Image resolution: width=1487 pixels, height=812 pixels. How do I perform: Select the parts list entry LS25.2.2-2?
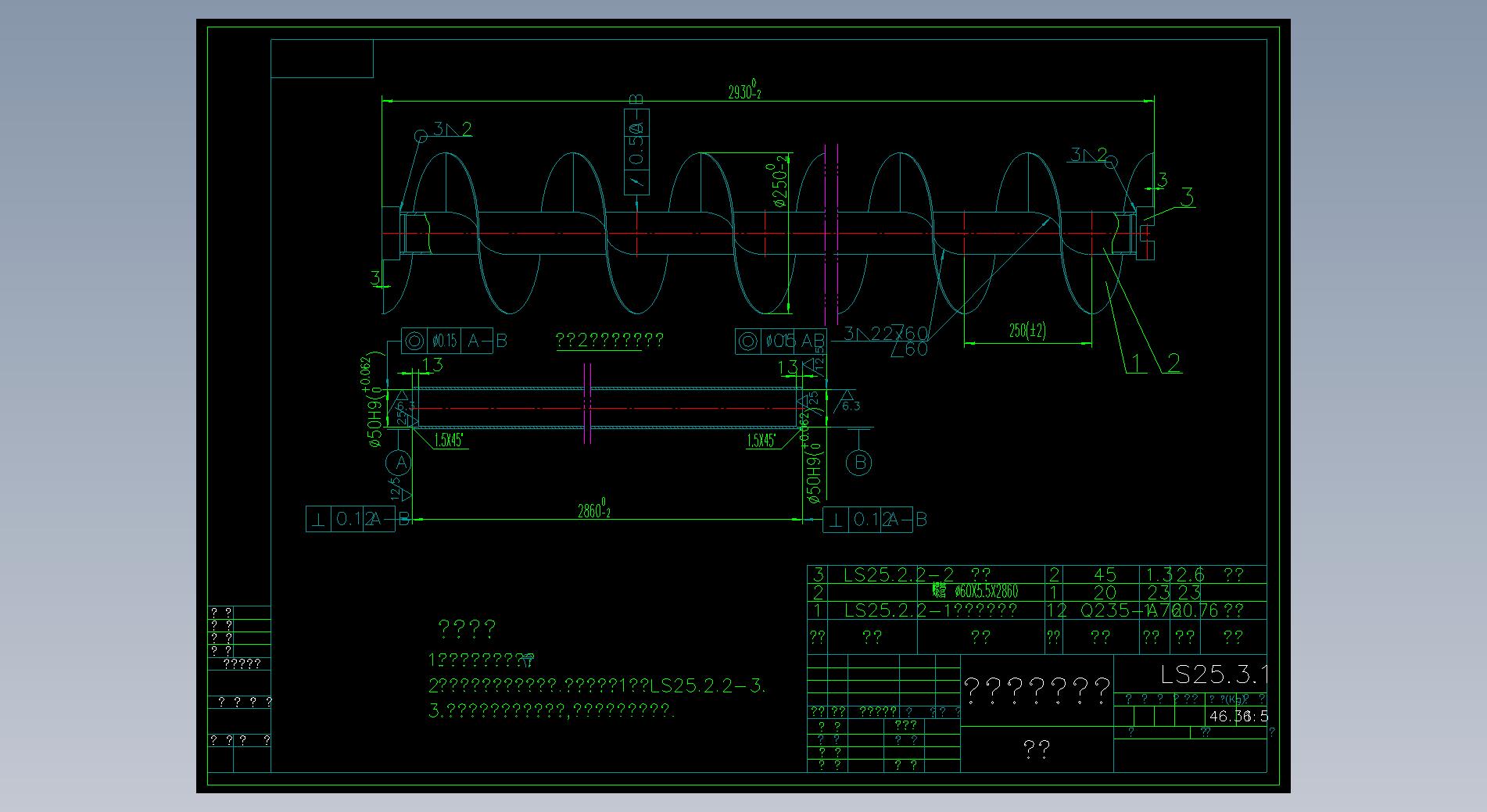pyautogui.click(x=899, y=574)
